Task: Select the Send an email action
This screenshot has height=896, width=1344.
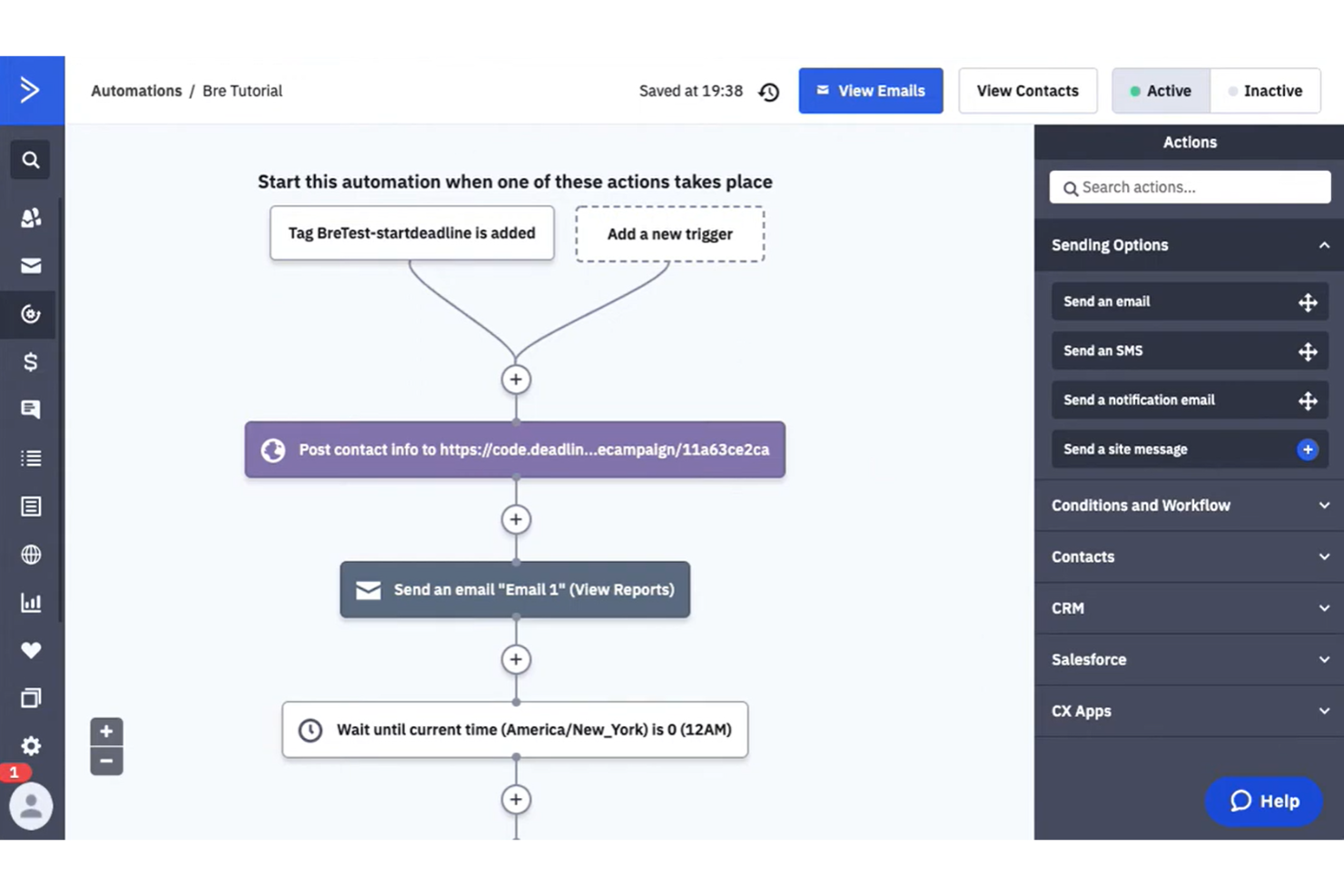Action: coord(1190,301)
